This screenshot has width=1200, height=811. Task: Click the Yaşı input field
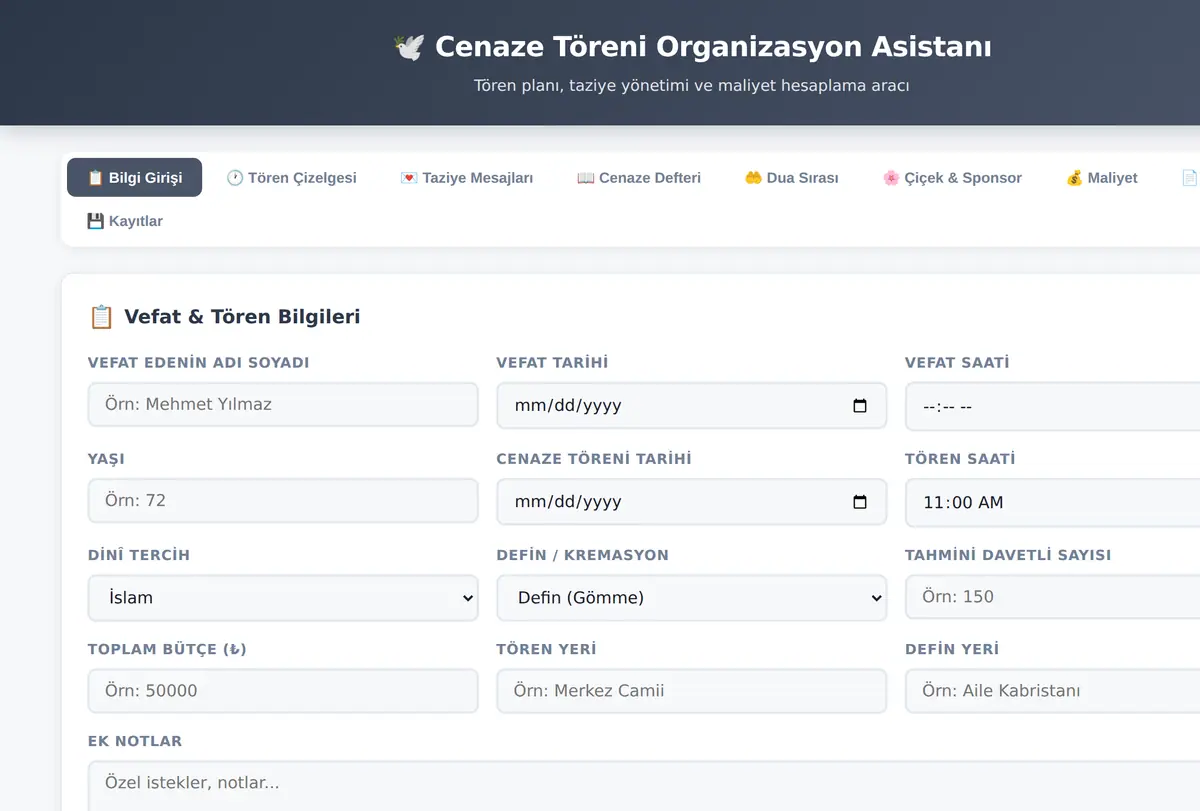pos(283,500)
